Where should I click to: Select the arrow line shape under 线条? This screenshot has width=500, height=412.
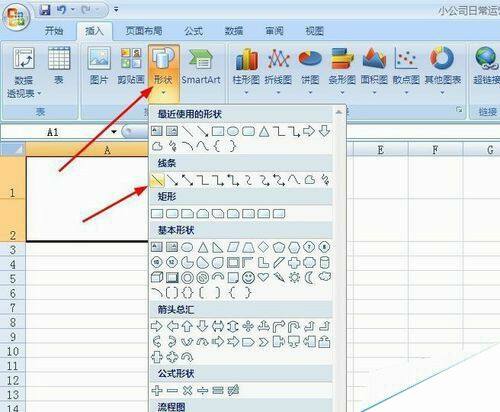pyautogui.click(x=172, y=180)
